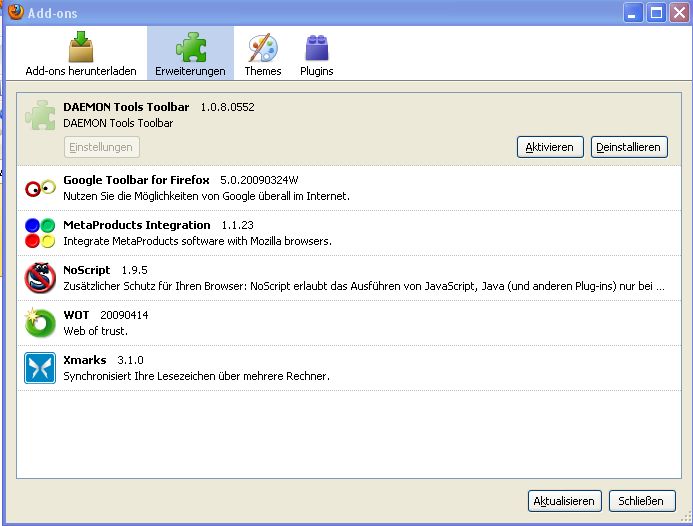The width and height of the screenshot is (693, 526).
Task: Click the Google Toolbar eyes icon
Action: 40,188
